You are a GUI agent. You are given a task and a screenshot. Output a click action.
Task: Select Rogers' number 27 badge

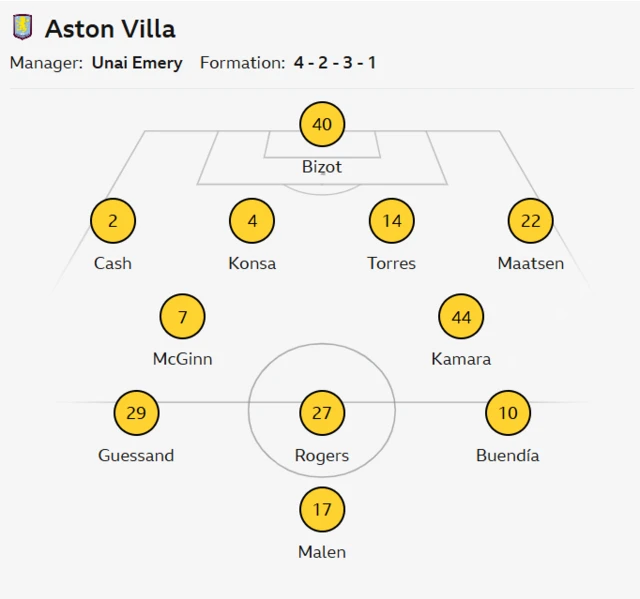point(322,413)
